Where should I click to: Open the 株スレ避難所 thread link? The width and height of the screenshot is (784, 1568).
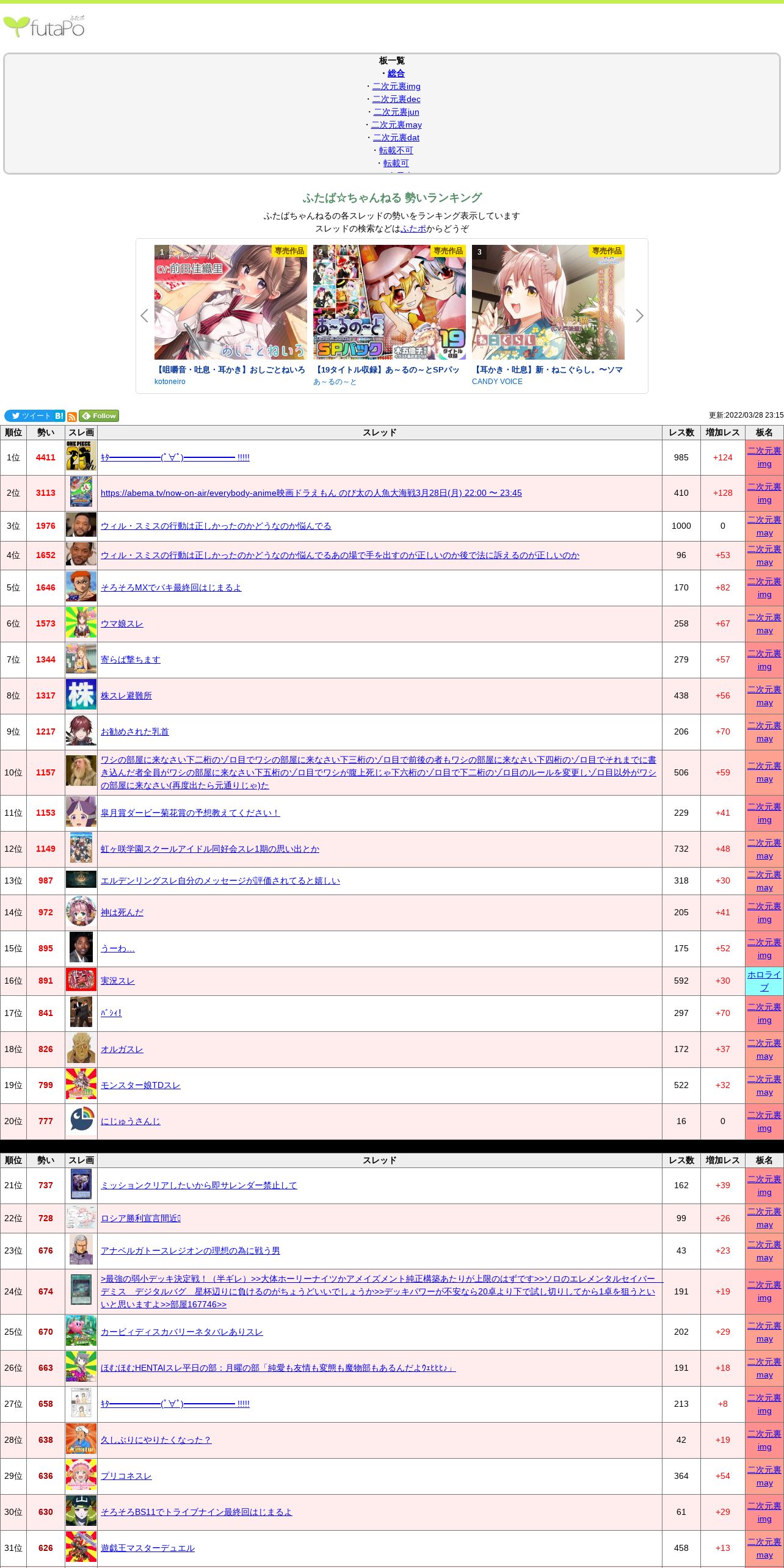coord(126,695)
